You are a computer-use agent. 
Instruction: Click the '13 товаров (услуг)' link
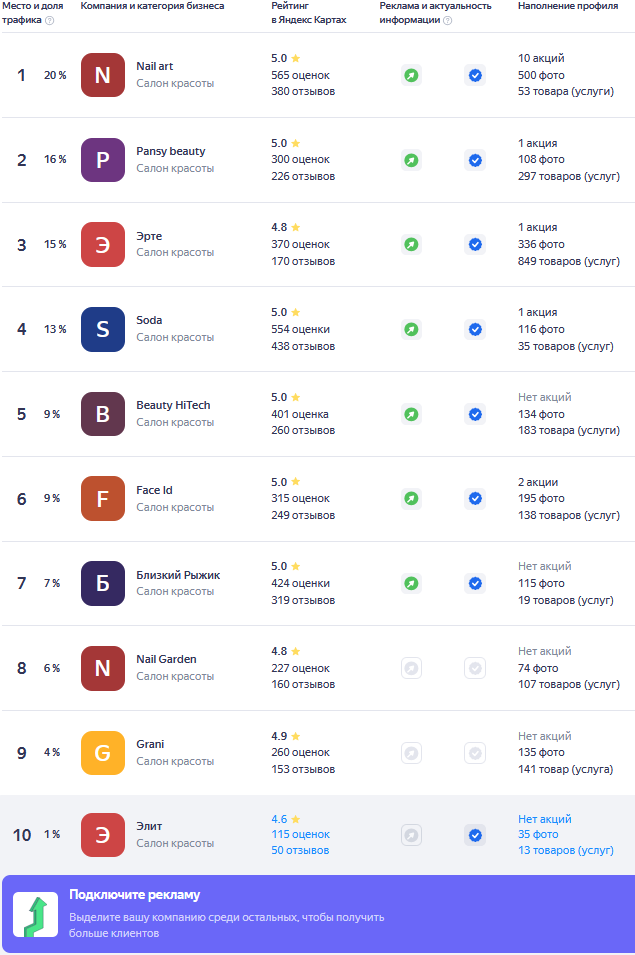pyautogui.click(x=566, y=850)
